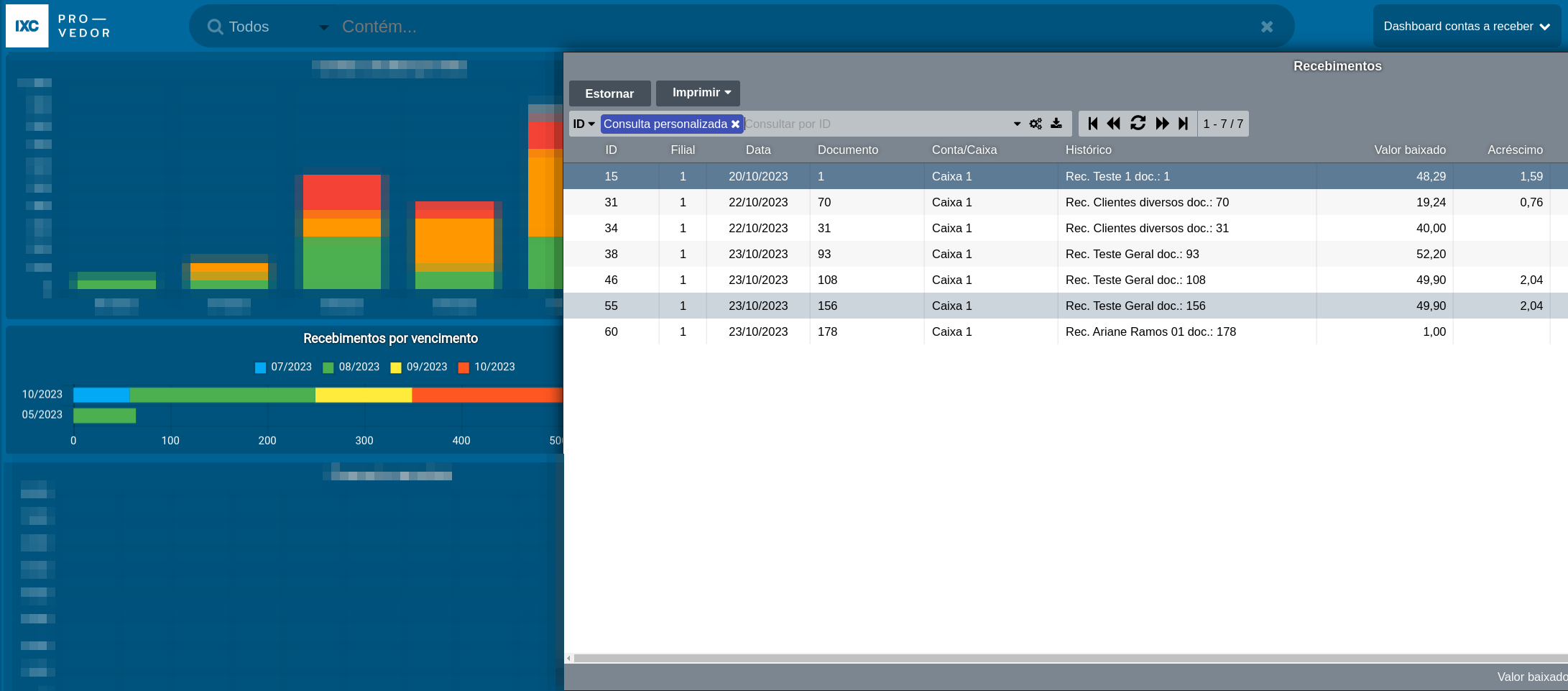Sort by the Acréscimo column header
The width and height of the screenshot is (1568, 691).
click(x=1515, y=150)
